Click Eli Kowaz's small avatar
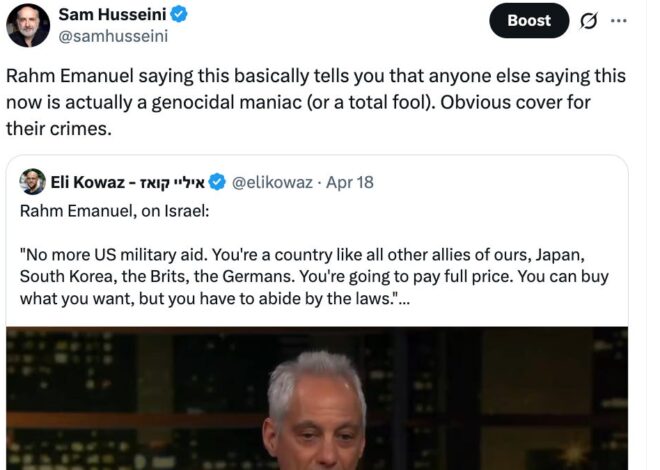The height and width of the screenshot is (470, 660). [32, 182]
